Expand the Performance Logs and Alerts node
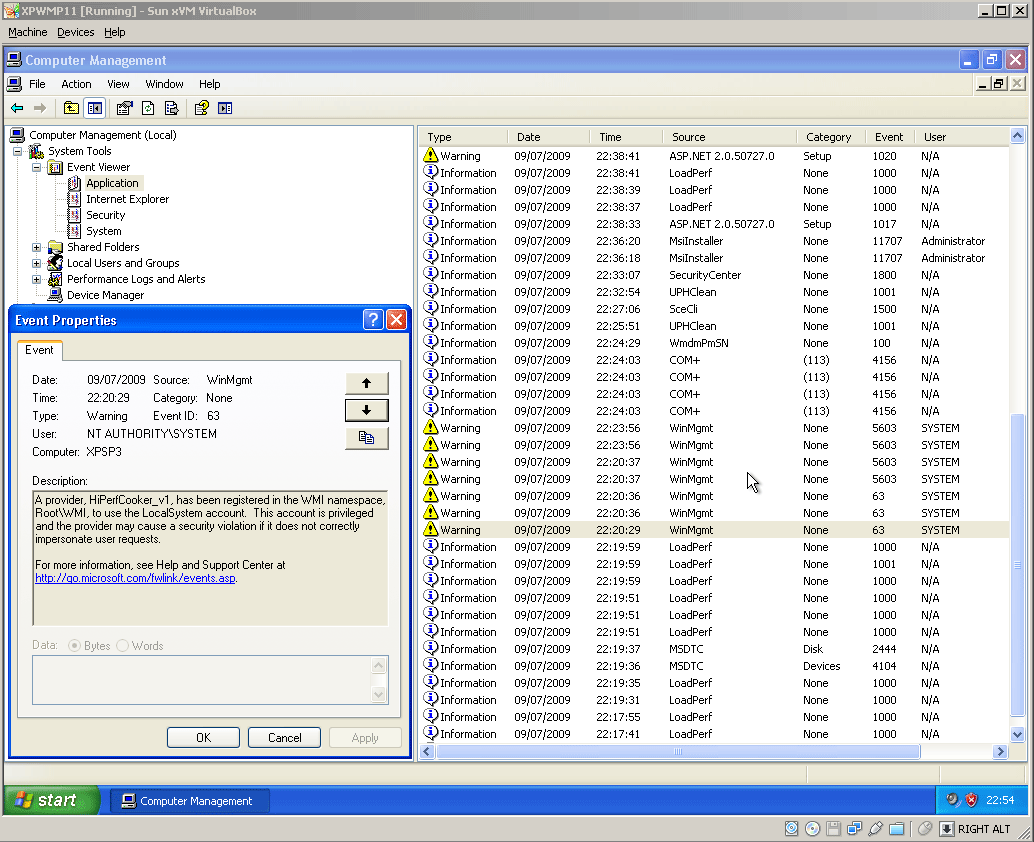Viewport: 1034px width, 842px height. (x=37, y=279)
